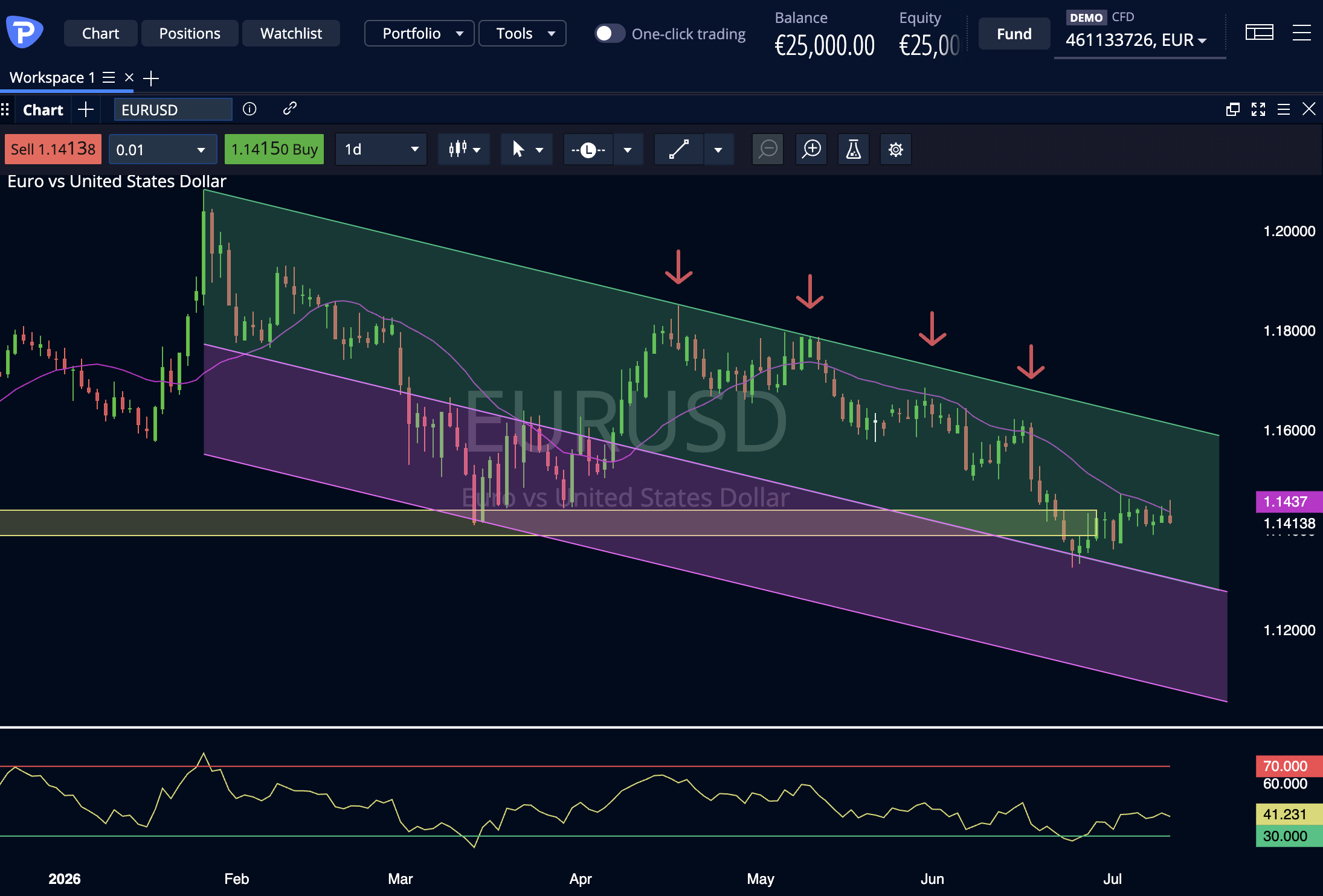
Task: Open Workspace 1 options menu icon
Action: (109, 77)
